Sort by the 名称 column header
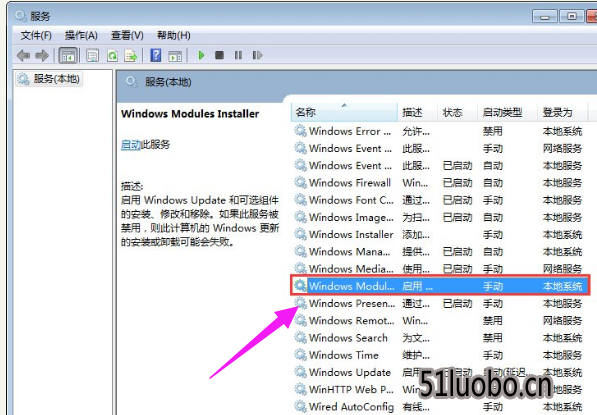 (x=344, y=112)
